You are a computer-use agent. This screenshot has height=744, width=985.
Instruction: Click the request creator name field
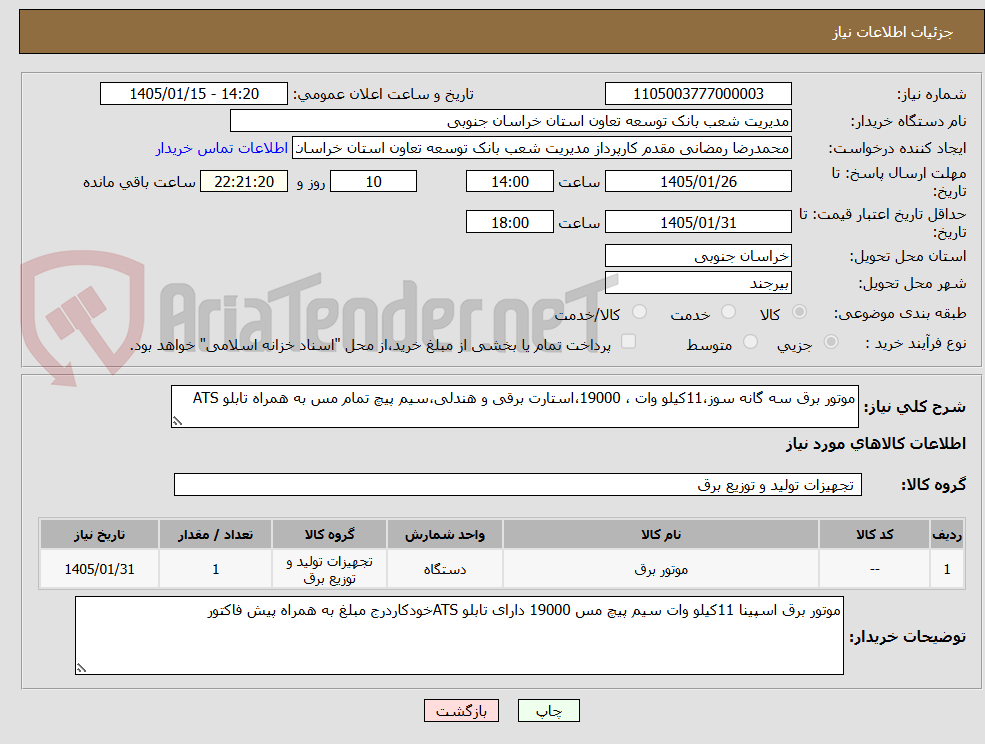coord(541,148)
